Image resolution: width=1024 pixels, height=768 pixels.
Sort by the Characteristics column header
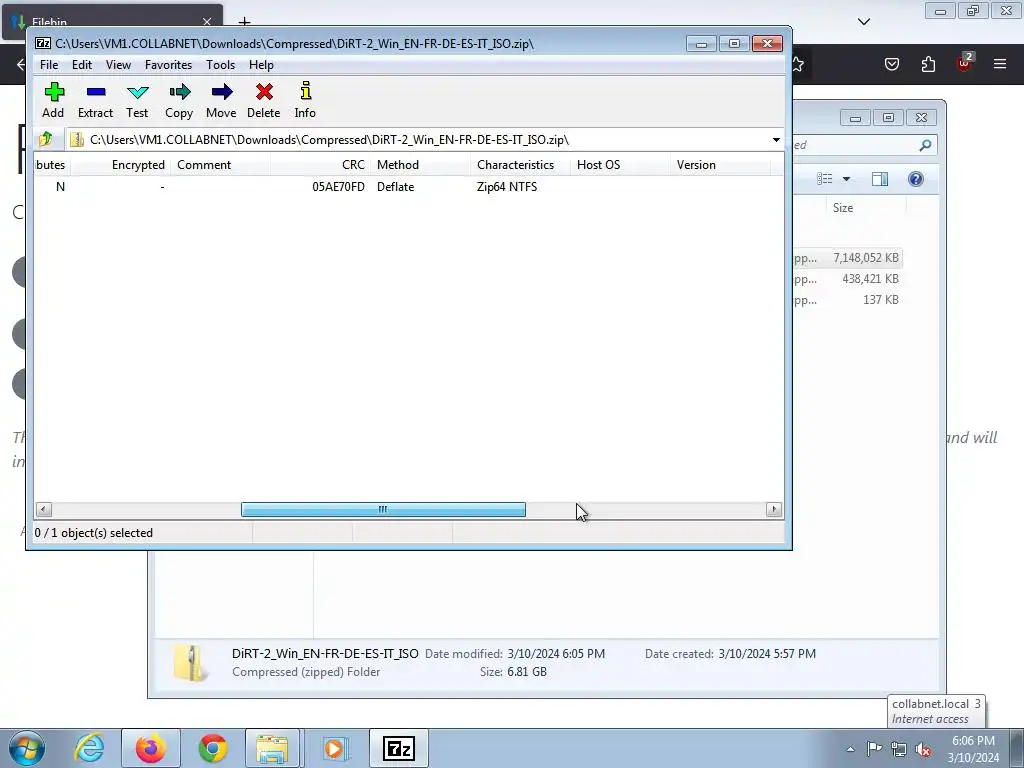[x=520, y=165]
